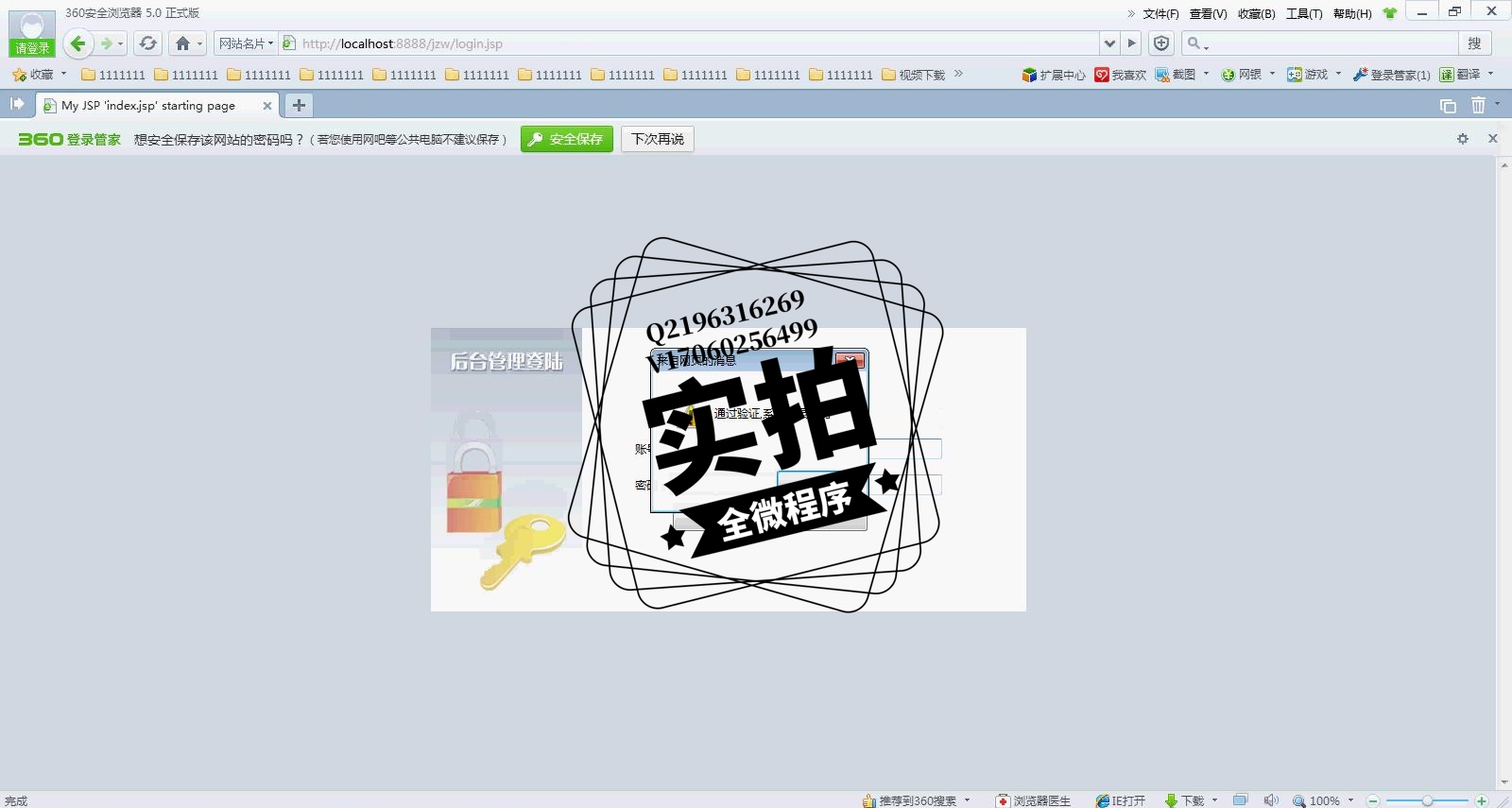The width and height of the screenshot is (1512, 808).
Task: Open the search engine selector magnifier
Action: (x=1196, y=43)
